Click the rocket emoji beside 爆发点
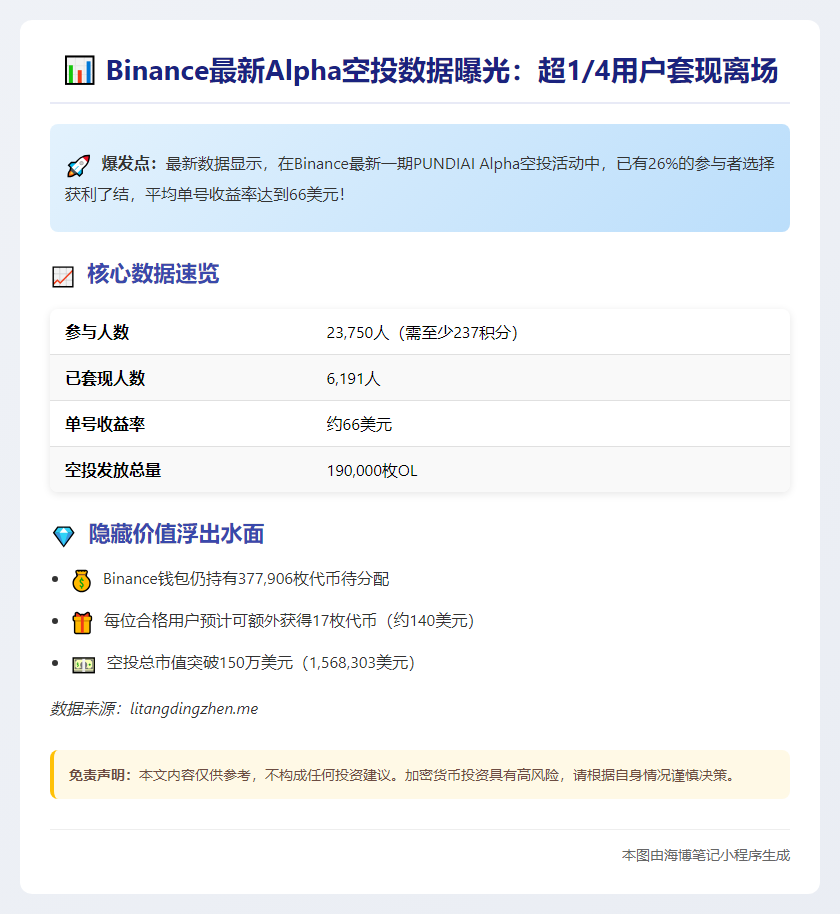840x914 pixels. 78,166
